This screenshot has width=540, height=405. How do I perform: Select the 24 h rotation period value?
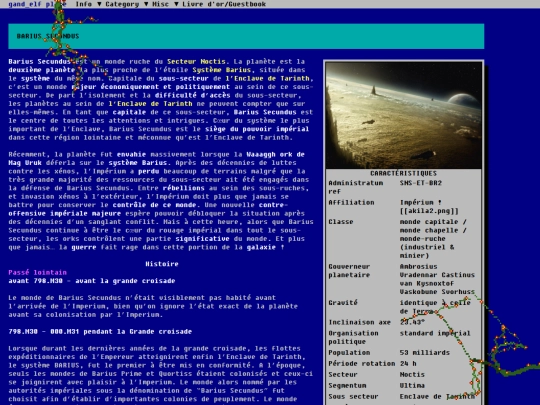click(408, 364)
